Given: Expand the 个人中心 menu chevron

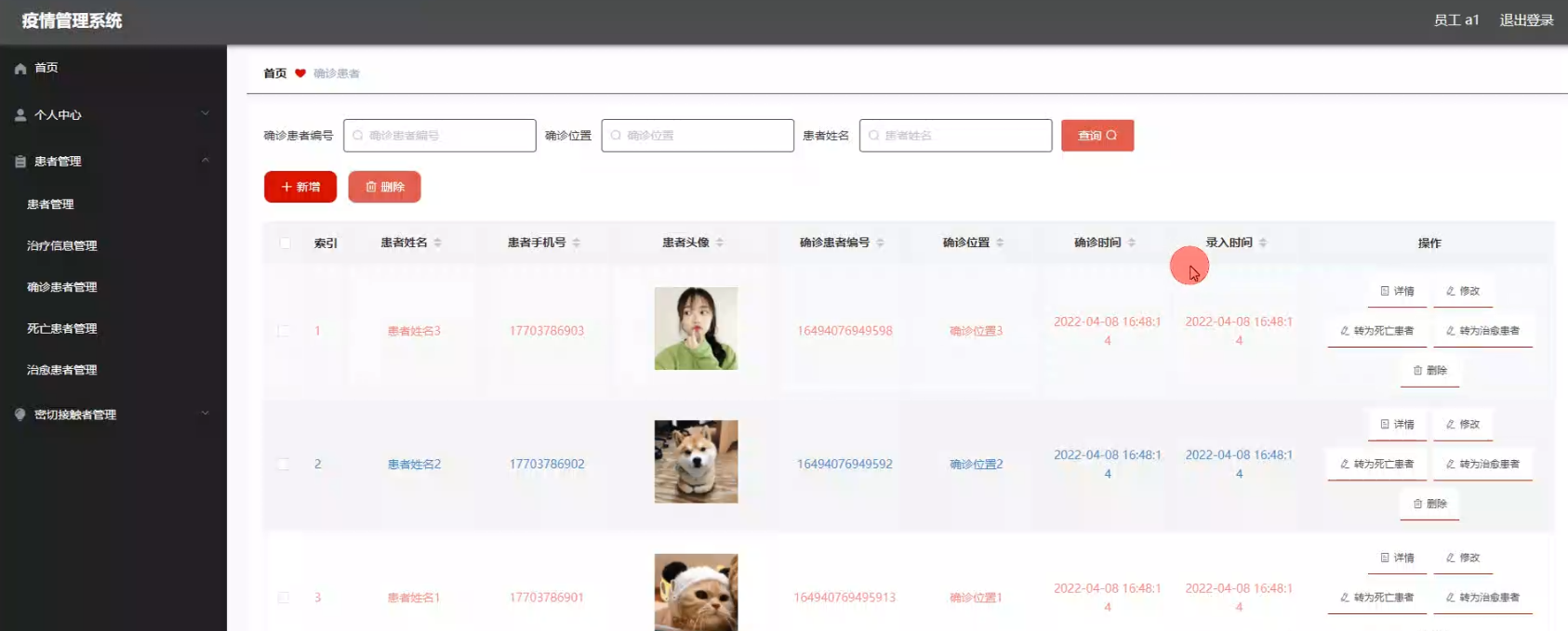Looking at the screenshot, I should 206,114.
